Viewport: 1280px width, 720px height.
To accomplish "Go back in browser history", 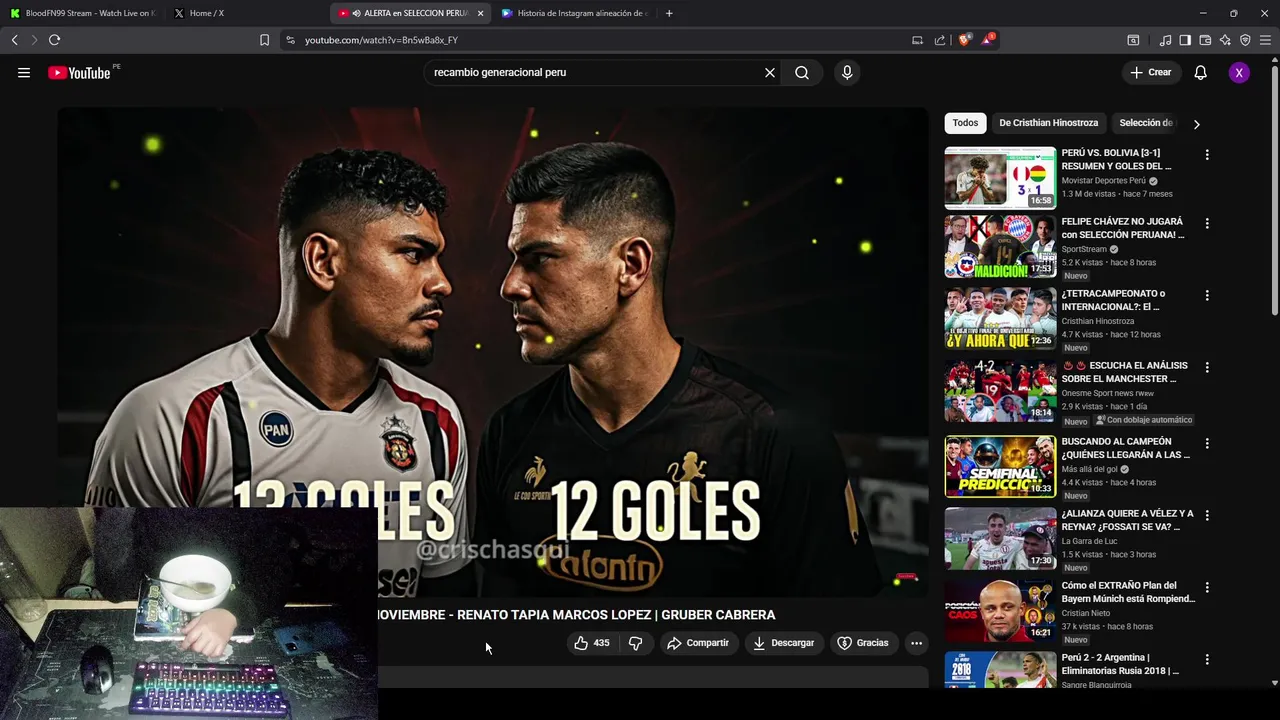I will (14, 40).
